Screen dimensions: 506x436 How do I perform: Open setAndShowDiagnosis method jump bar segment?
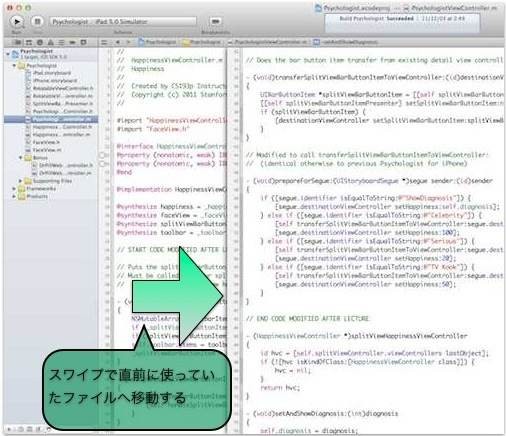pyautogui.click(x=346, y=42)
